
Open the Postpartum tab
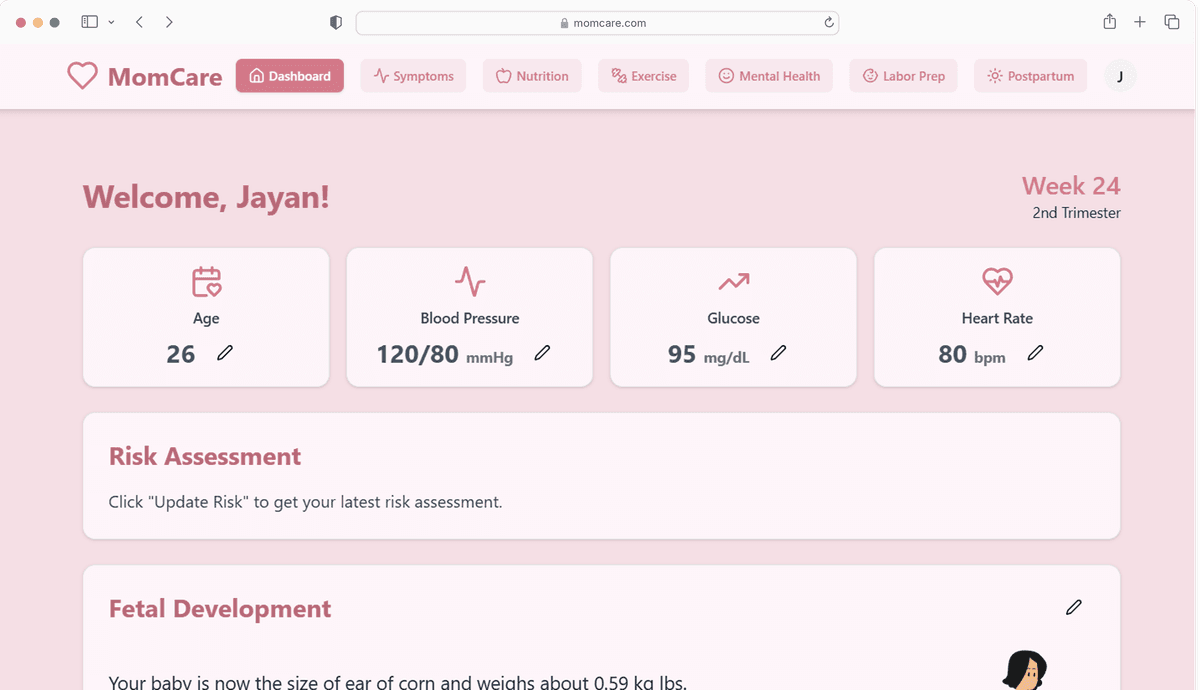(1030, 76)
